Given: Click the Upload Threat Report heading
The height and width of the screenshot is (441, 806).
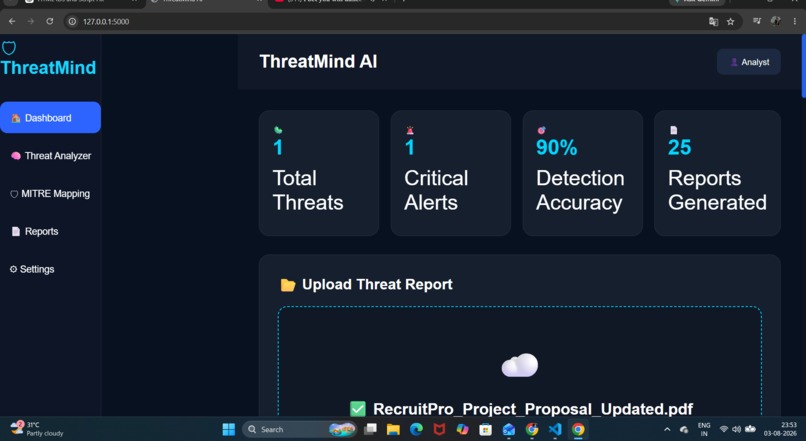Looking at the screenshot, I should tap(377, 284).
